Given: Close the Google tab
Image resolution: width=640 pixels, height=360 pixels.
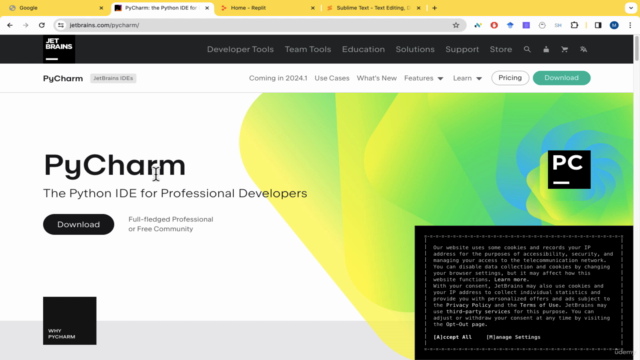Looking at the screenshot, I should [101, 8].
